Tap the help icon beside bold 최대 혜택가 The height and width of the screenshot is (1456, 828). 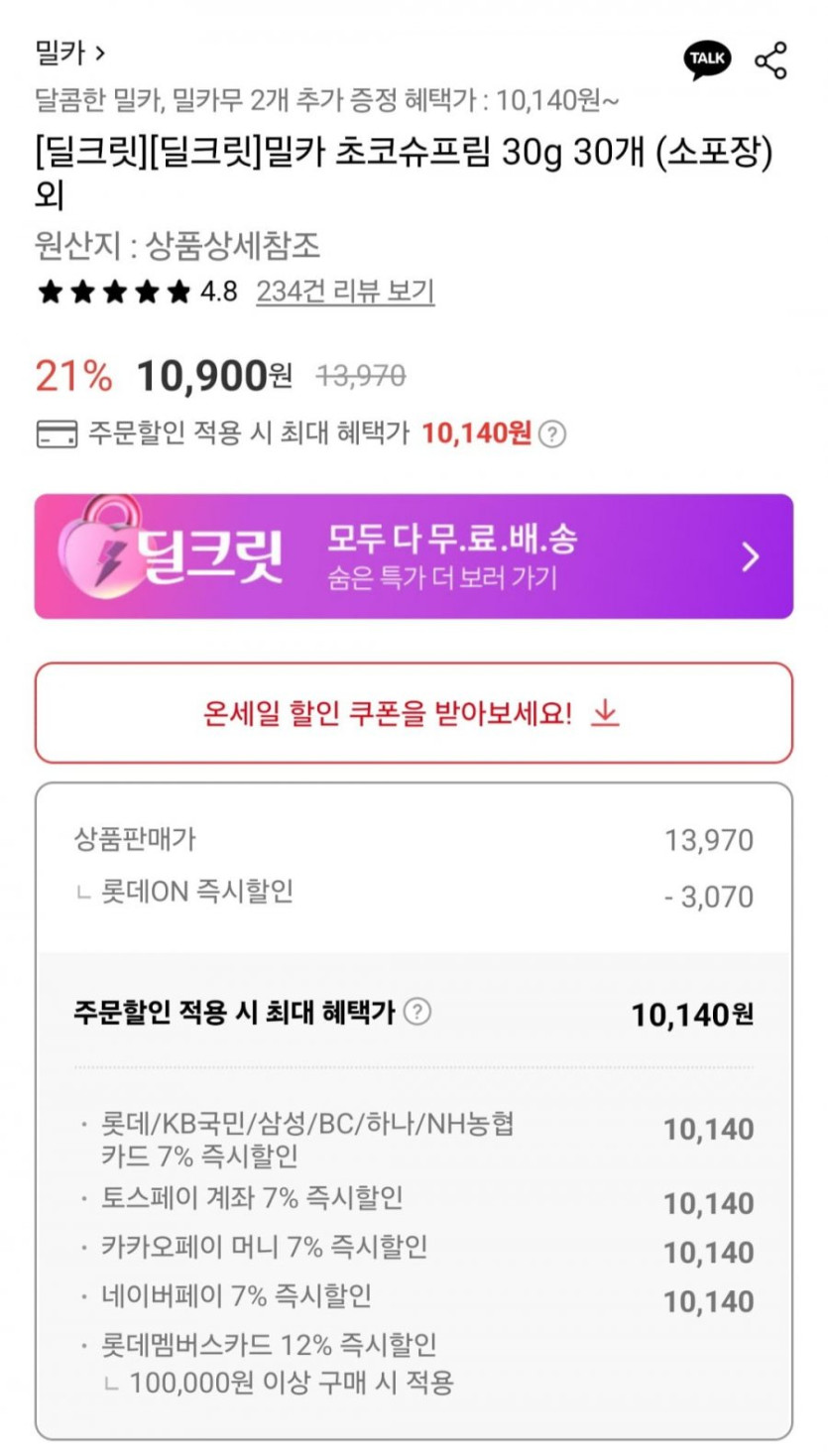pos(418,1012)
